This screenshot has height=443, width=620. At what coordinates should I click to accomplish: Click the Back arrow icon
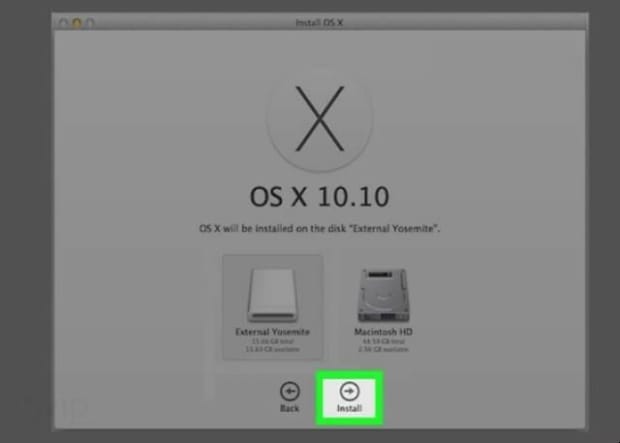(x=289, y=391)
